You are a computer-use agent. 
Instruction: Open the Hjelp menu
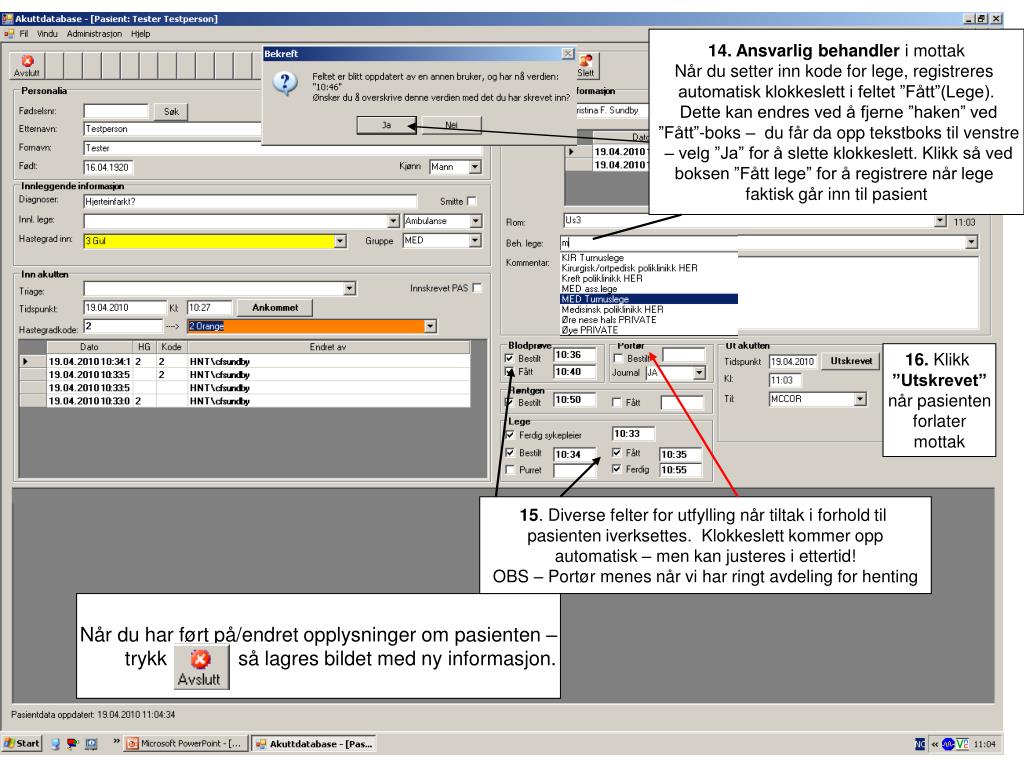pyautogui.click(x=140, y=33)
